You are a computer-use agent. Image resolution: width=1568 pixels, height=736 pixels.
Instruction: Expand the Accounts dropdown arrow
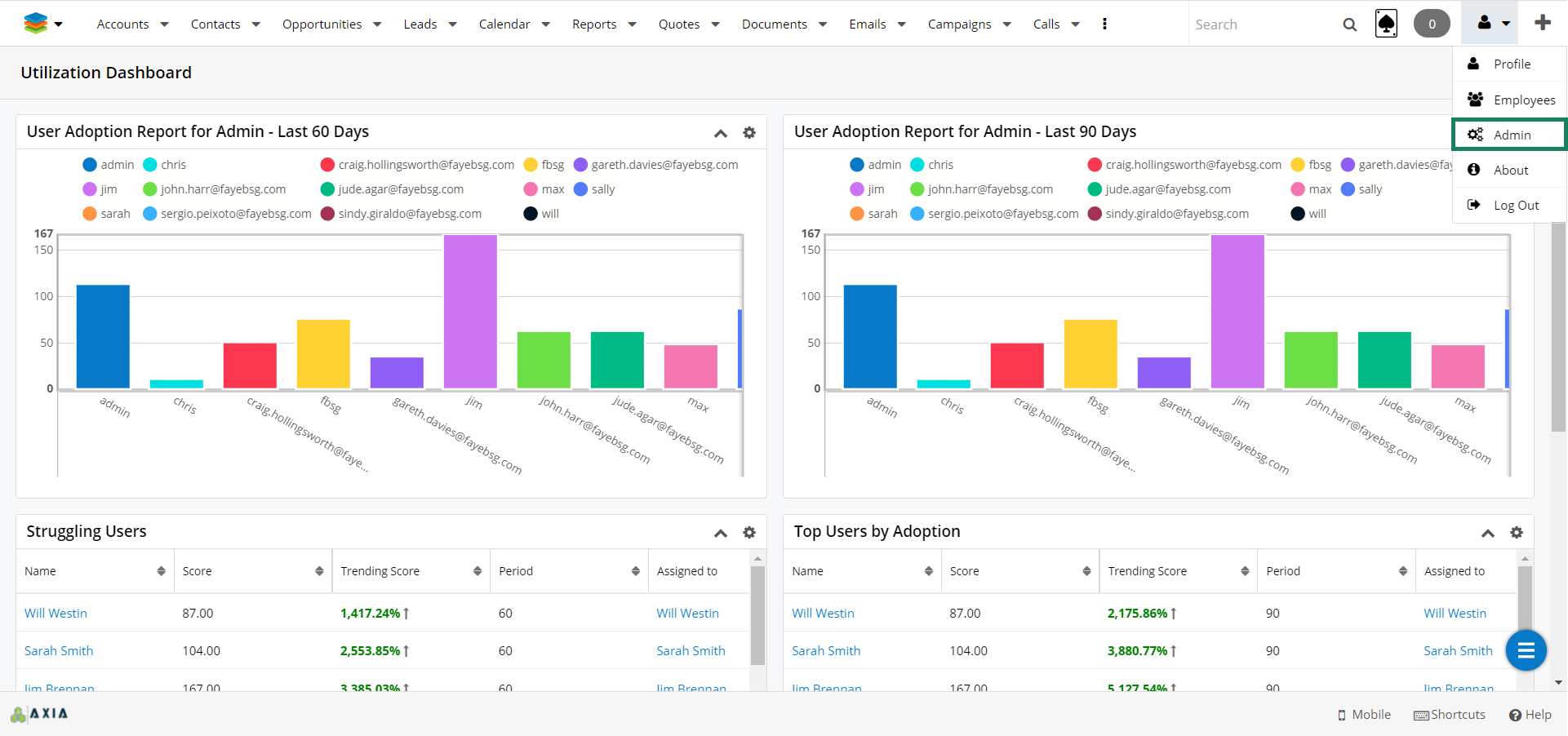(x=164, y=24)
